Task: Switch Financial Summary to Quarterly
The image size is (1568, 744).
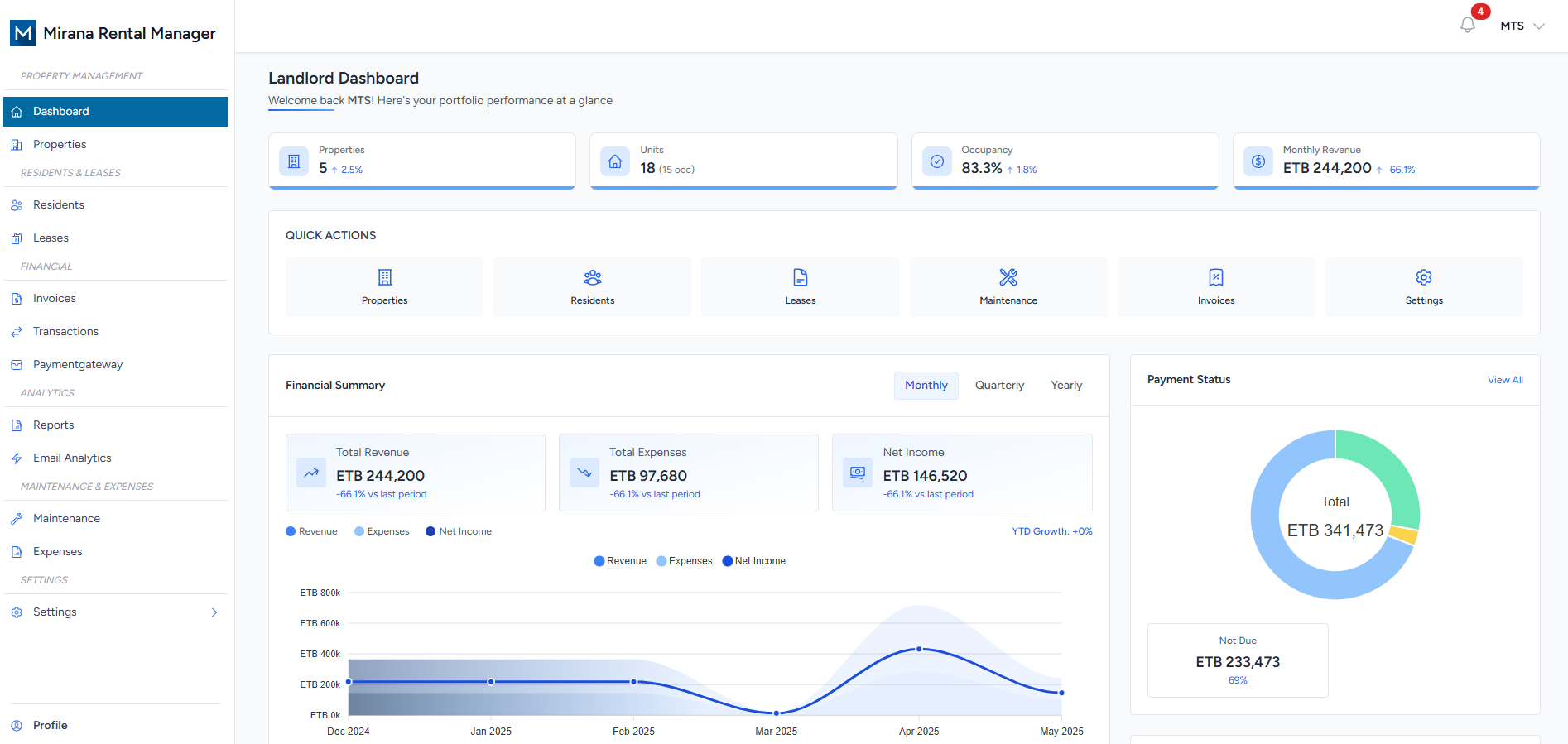Action: [999, 386]
